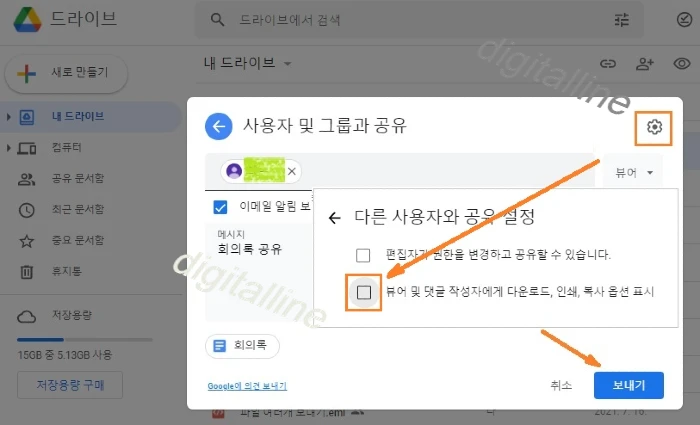Viewport: 700px width, 425px height.
Task: Click the 보내기 button
Action: [x=629, y=385]
